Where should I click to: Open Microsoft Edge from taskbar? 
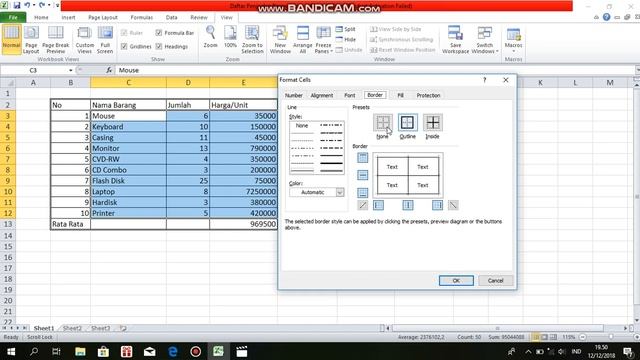[173, 351]
